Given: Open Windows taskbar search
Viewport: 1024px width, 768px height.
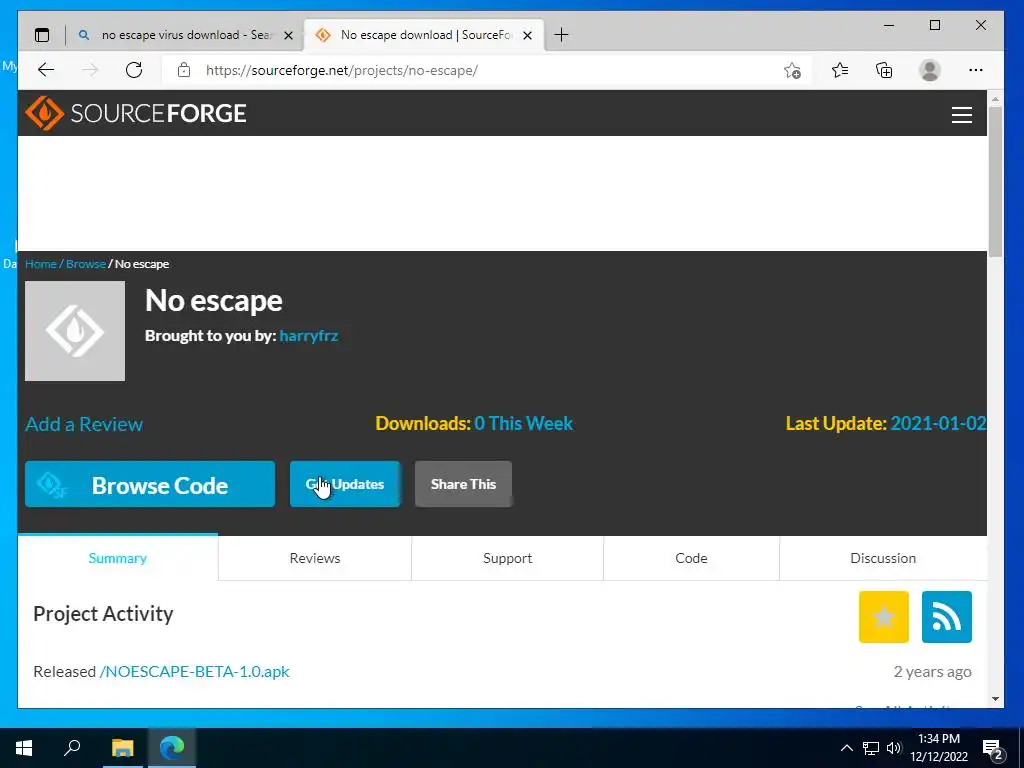Looking at the screenshot, I should pos(72,748).
